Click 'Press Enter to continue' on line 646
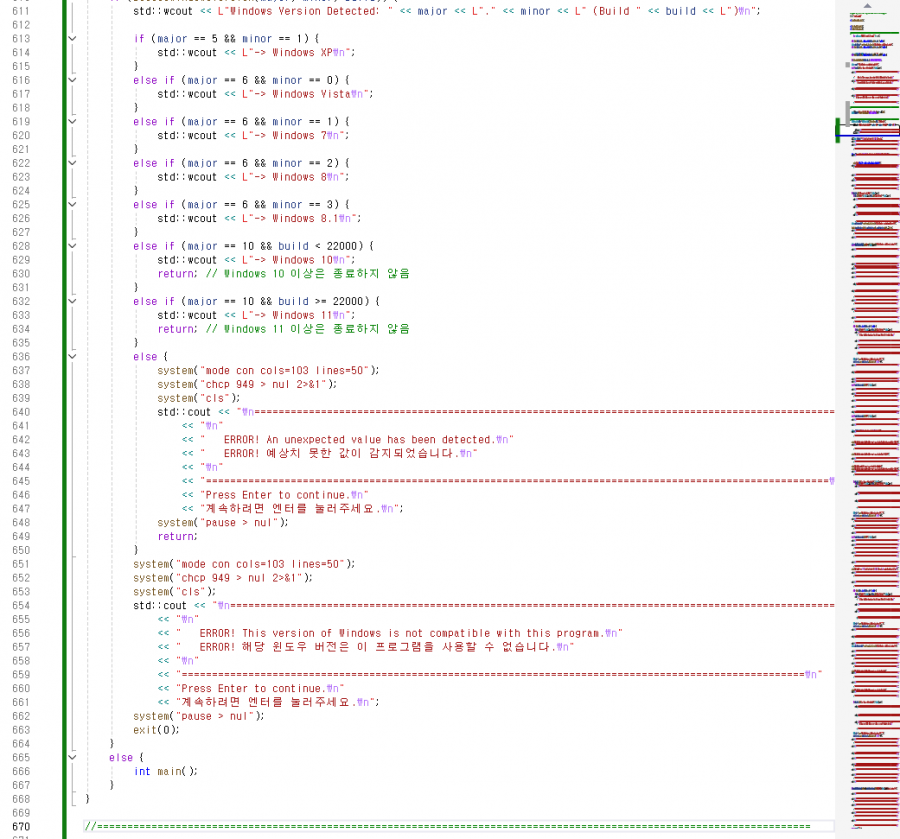Screen dimensions: 900x839 click(x=276, y=495)
